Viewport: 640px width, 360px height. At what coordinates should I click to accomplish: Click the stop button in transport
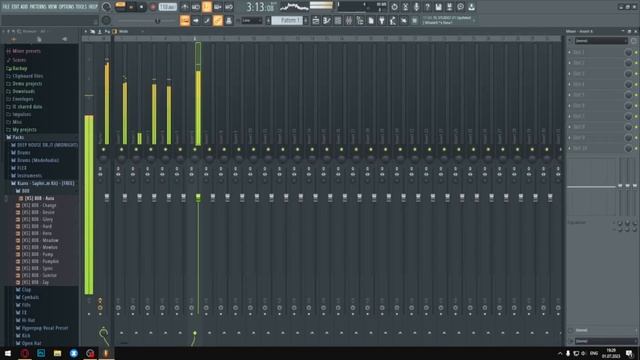[141, 7]
